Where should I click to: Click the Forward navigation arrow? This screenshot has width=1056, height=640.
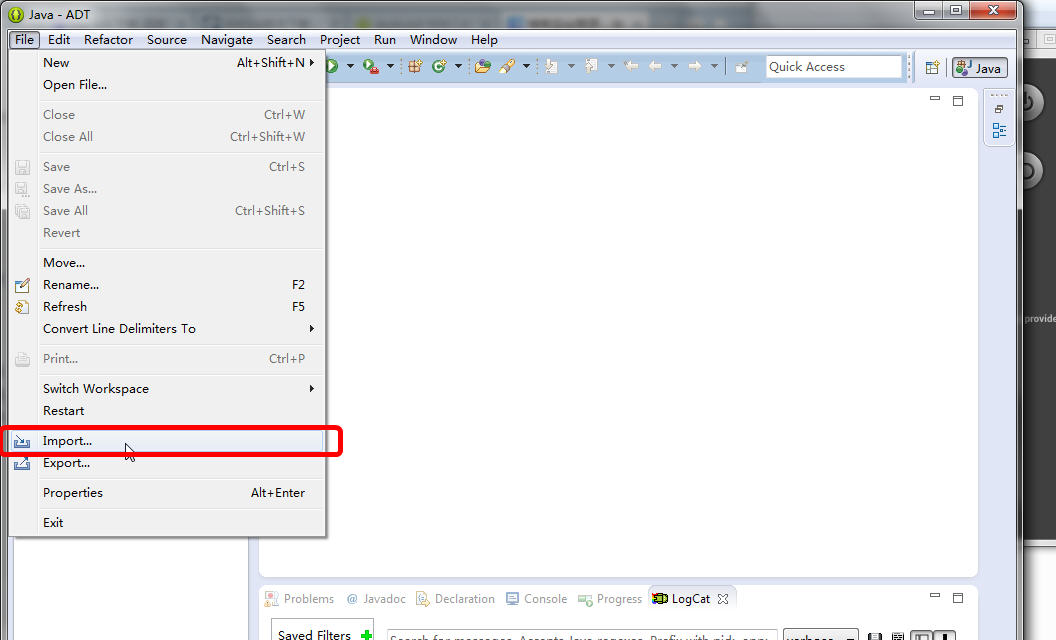[x=694, y=66]
